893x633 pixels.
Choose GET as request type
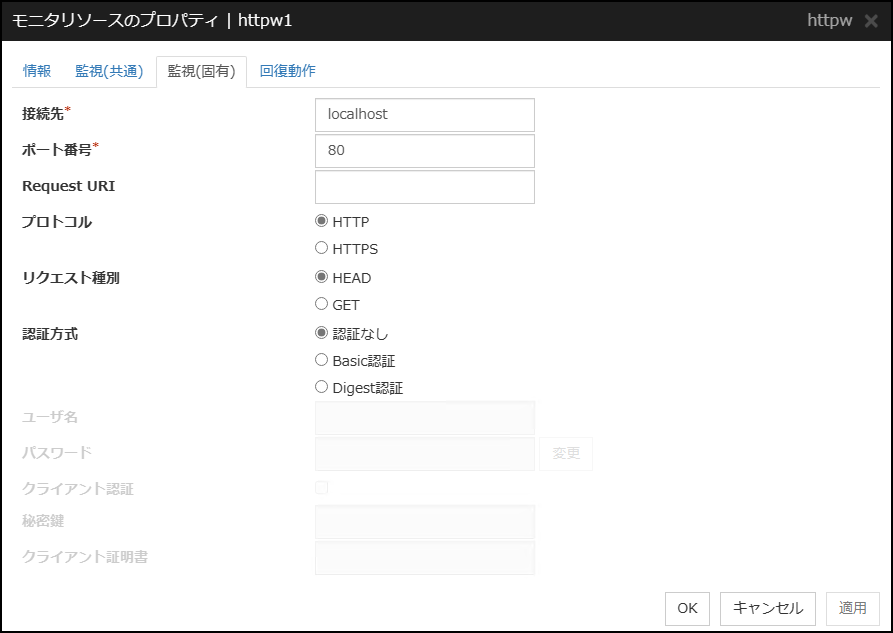(x=322, y=304)
